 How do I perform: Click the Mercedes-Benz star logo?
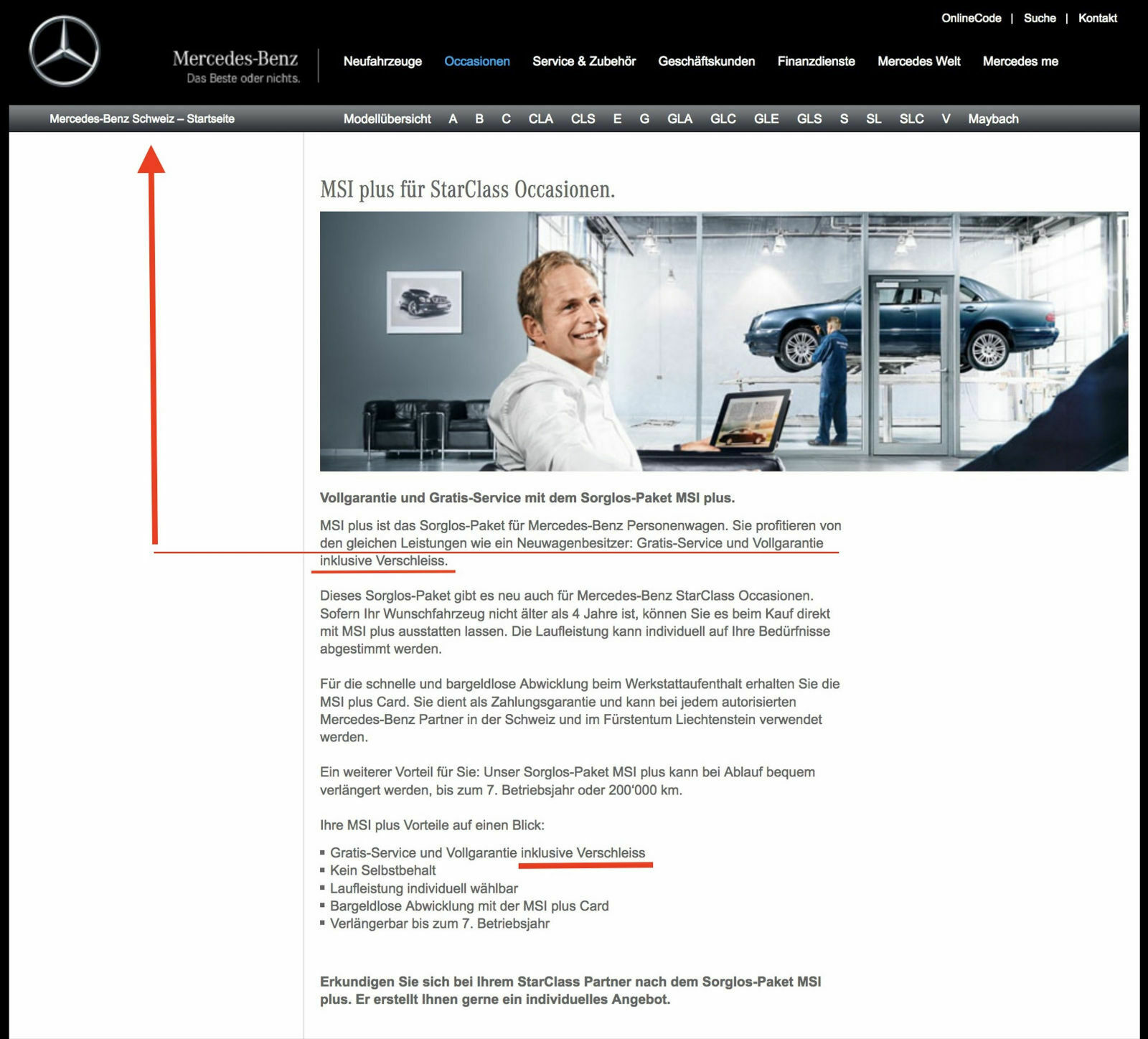coord(64,52)
